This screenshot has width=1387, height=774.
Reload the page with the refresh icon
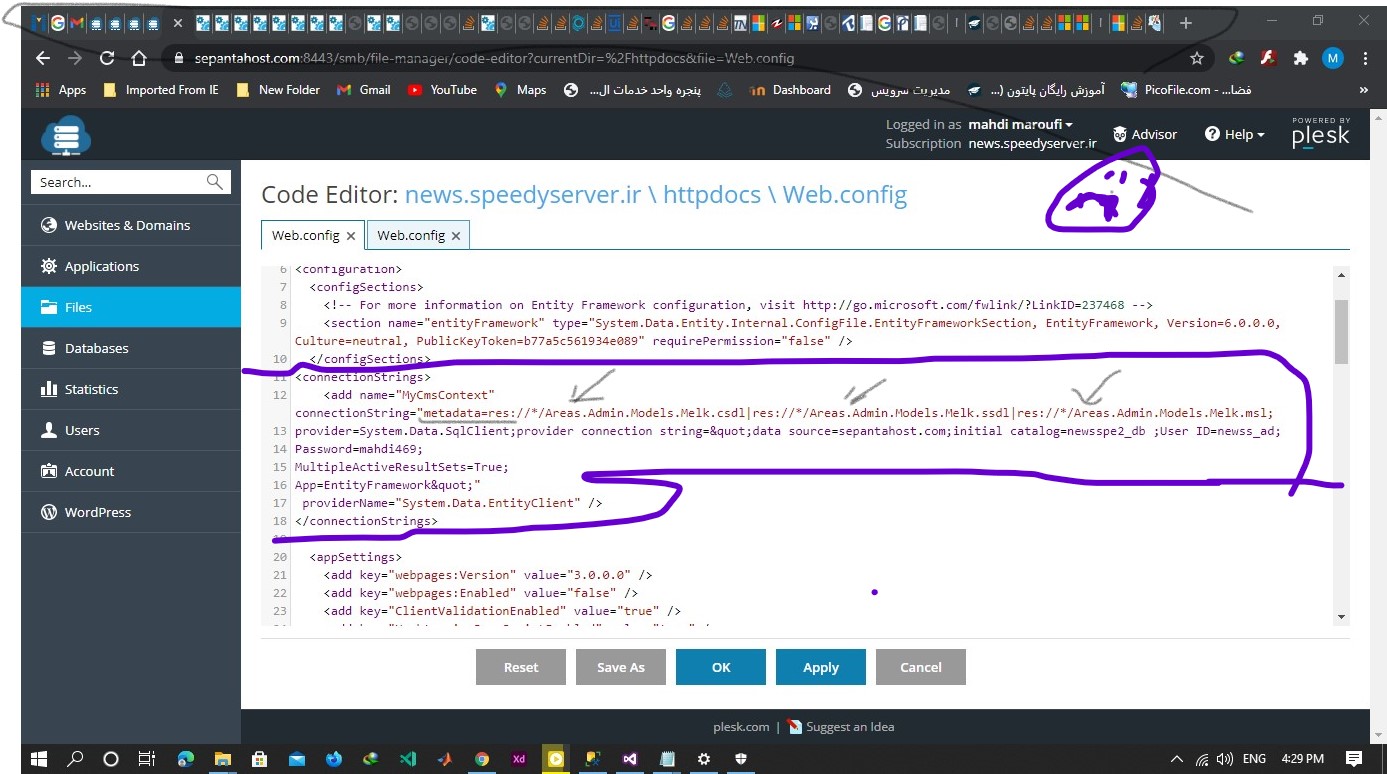(107, 58)
